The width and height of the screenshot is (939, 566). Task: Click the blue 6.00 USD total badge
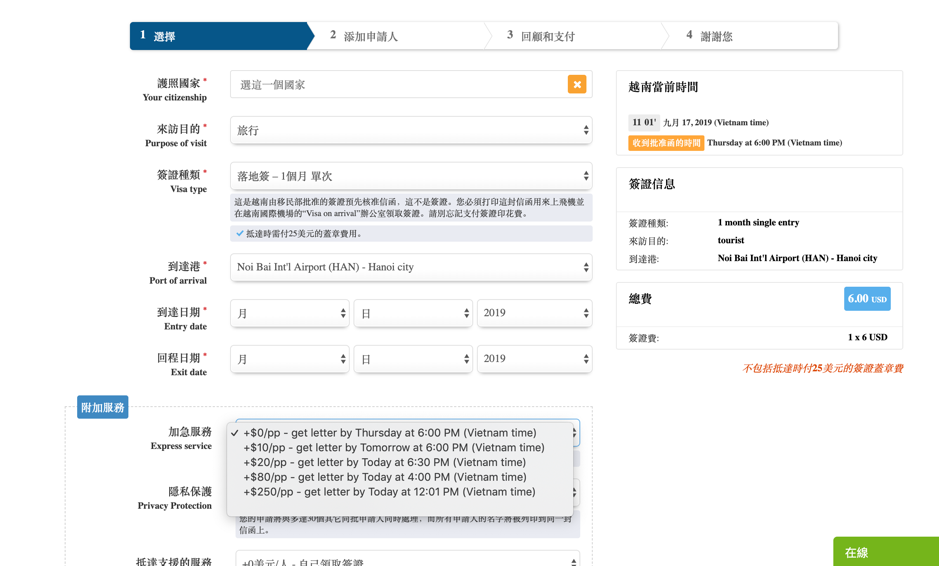coord(867,299)
